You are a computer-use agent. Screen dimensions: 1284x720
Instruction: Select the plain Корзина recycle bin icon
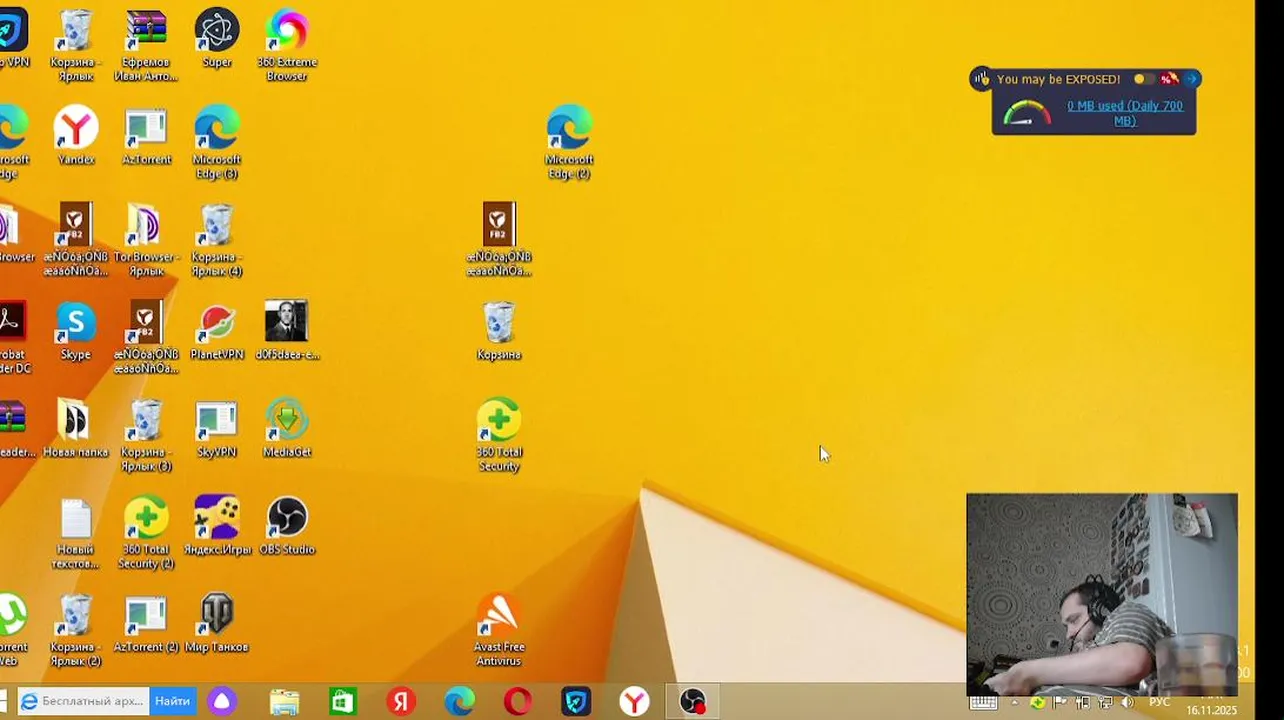[499, 330]
